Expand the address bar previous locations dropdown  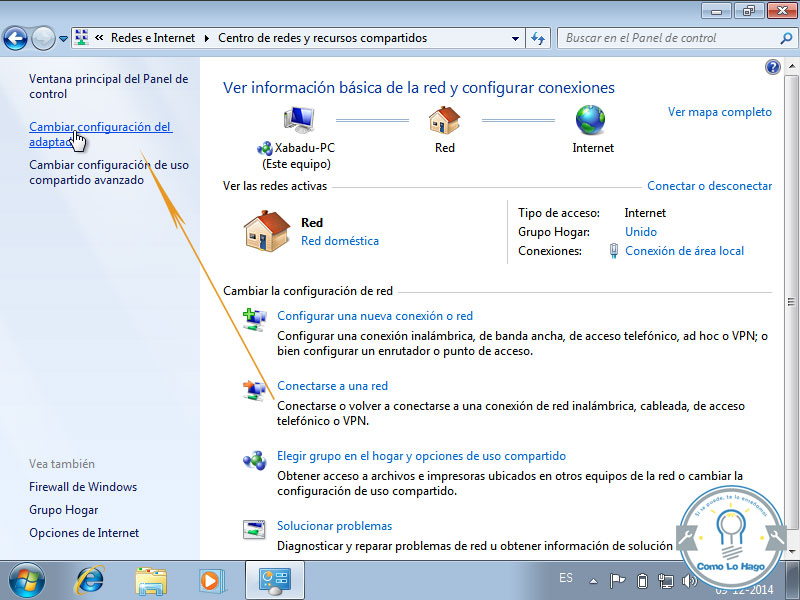point(514,39)
